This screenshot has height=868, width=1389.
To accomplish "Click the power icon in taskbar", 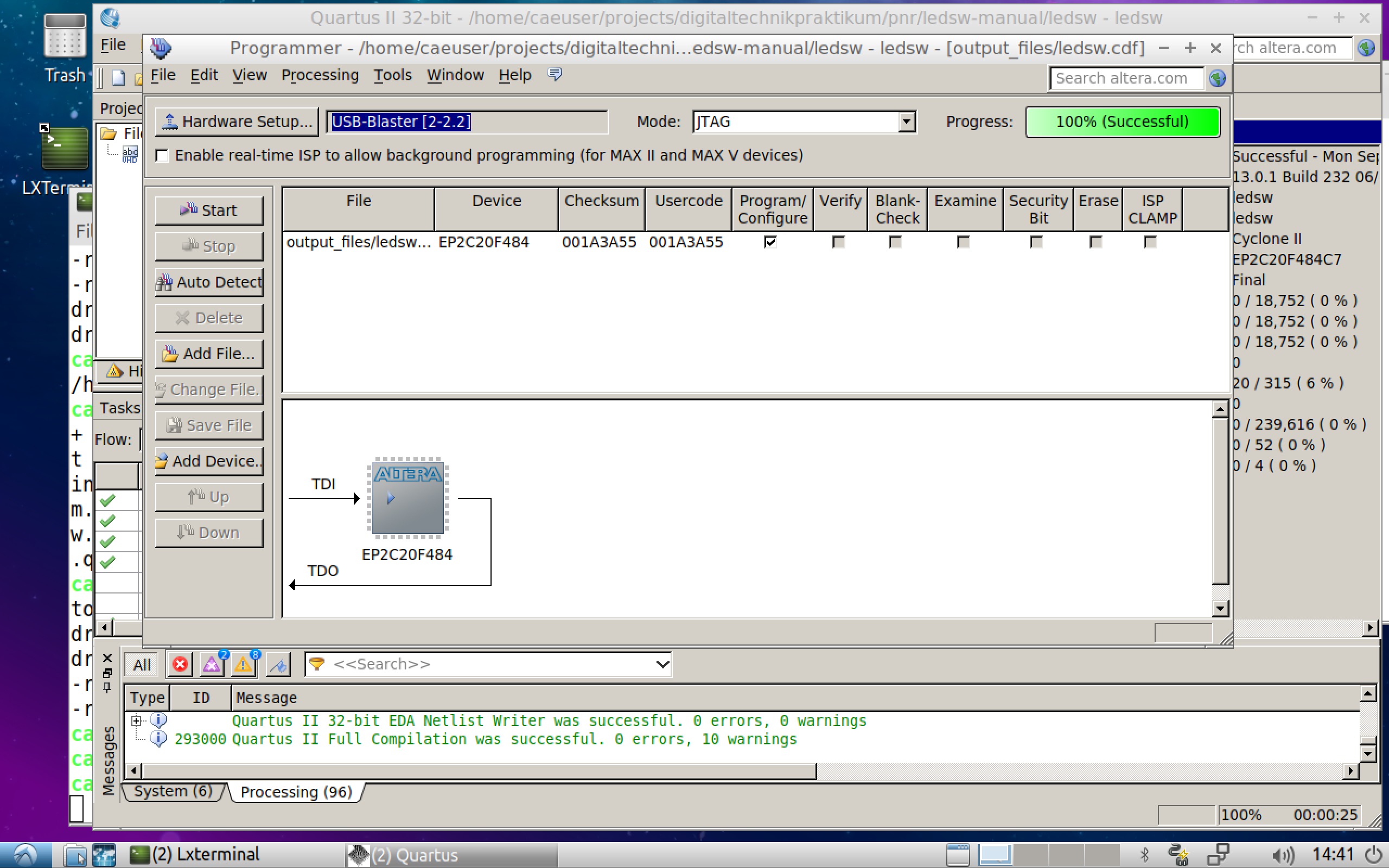I will pyautogui.click(x=1374, y=855).
